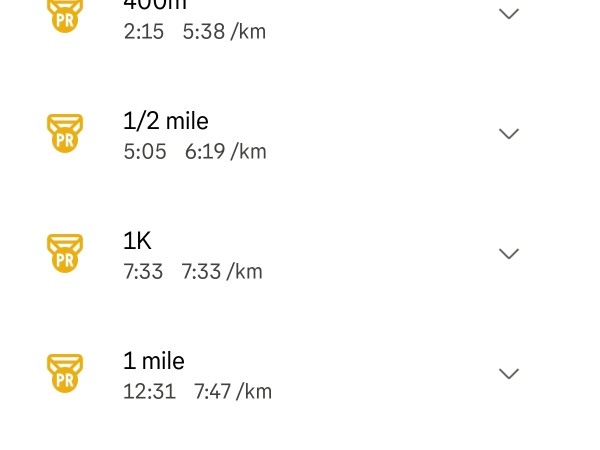The width and height of the screenshot is (600, 450).
Task: Open the 1/2 mile best effort title
Action: coord(166,121)
